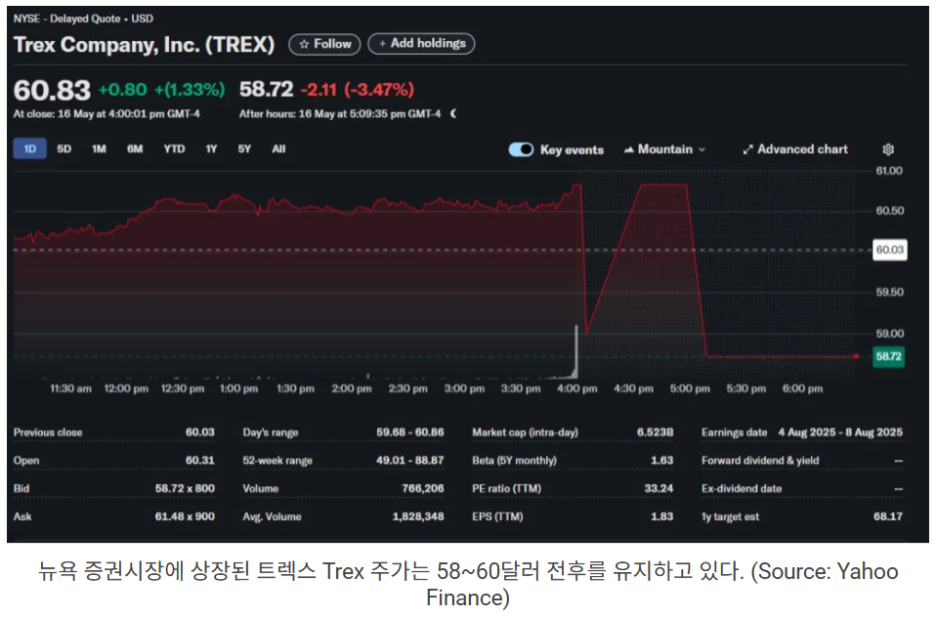Click the Volume value 766,206
The height and width of the screenshot is (617, 936).
pyautogui.click(x=423, y=488)
